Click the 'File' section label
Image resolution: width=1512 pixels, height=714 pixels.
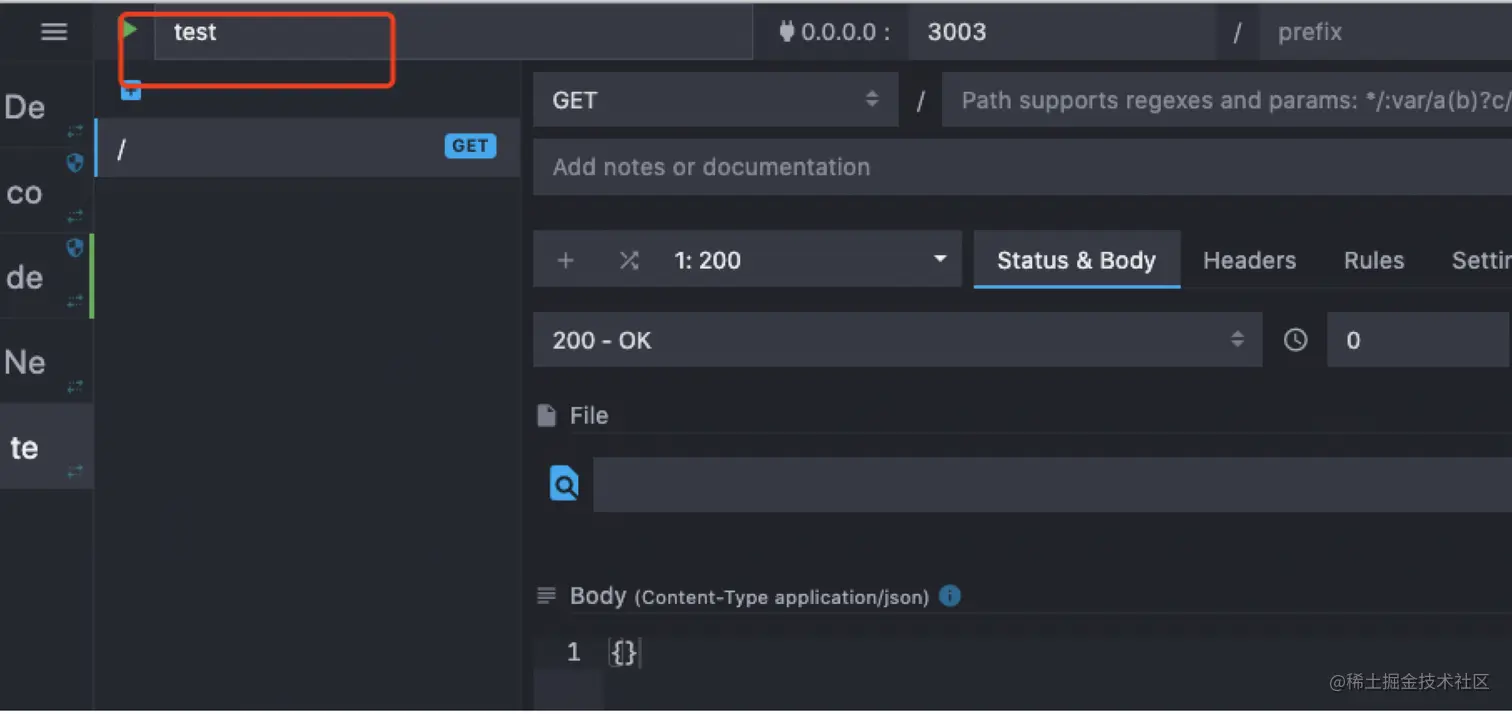[x=589, y=415]
